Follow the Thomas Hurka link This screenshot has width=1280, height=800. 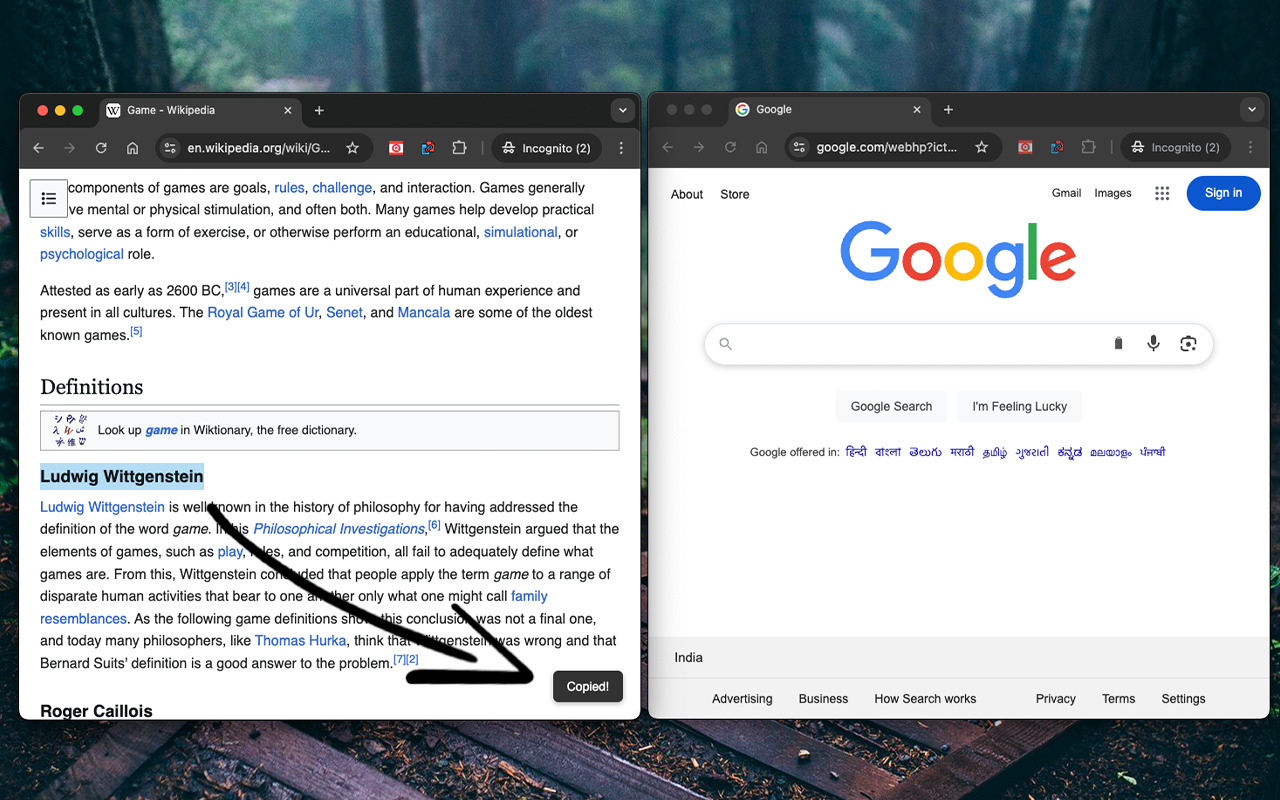(x=300, y=641)
